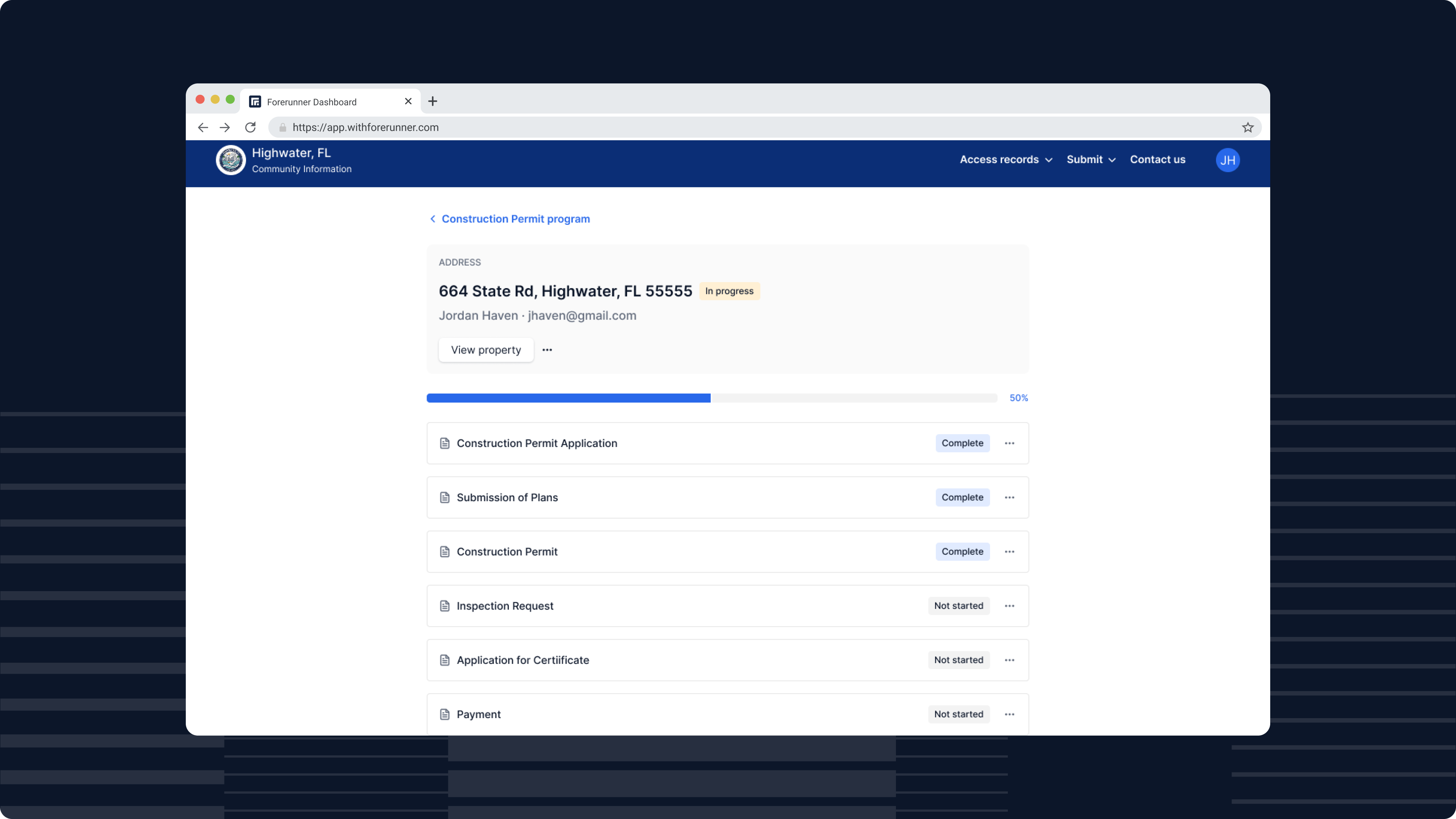
Task: Bookmark page with the star icon
Action: (x=1247, y=127)
